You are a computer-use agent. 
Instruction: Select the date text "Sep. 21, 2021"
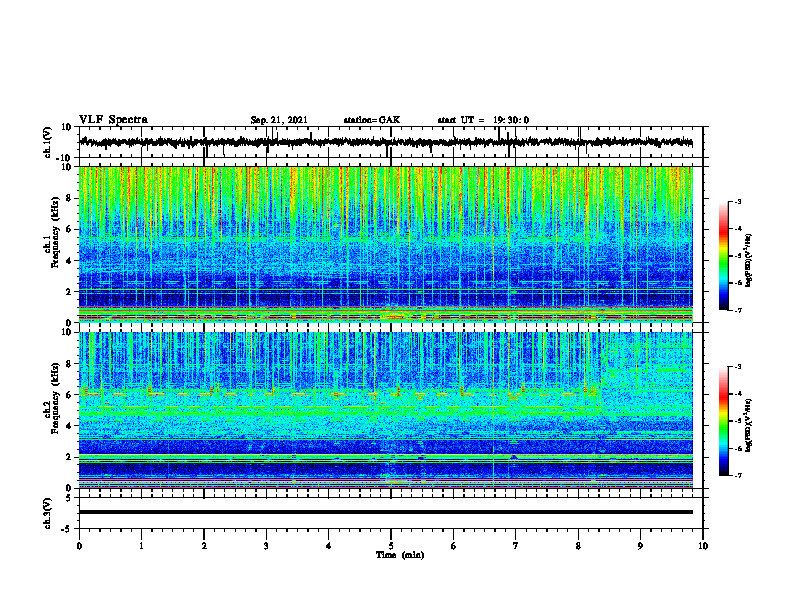coord(279,120)
